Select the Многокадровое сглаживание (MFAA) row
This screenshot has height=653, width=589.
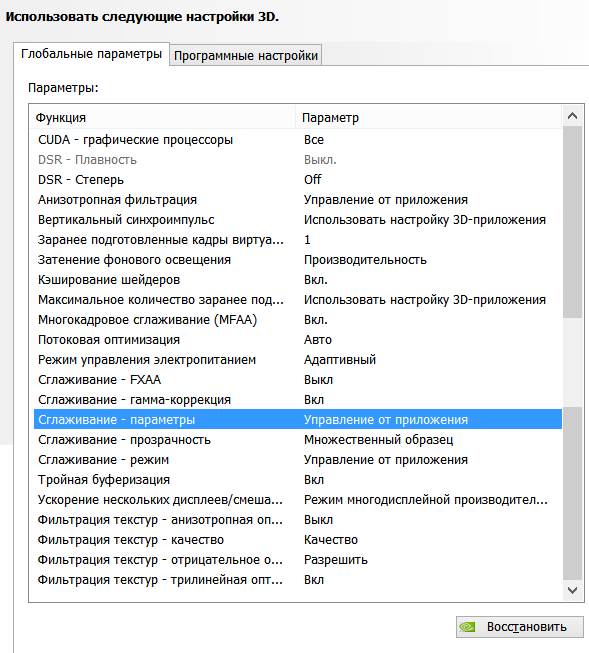(298, 319)
